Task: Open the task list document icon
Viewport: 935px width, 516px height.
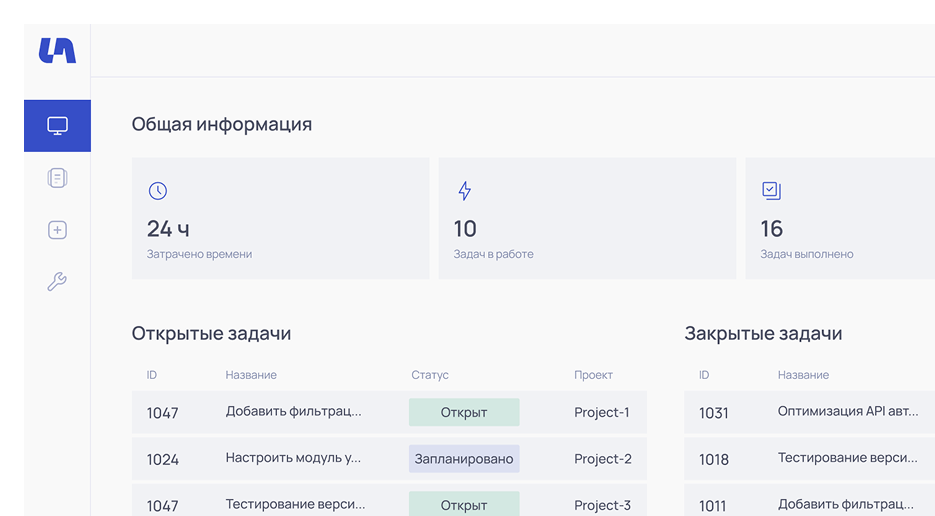Action: tap(57, 178)
